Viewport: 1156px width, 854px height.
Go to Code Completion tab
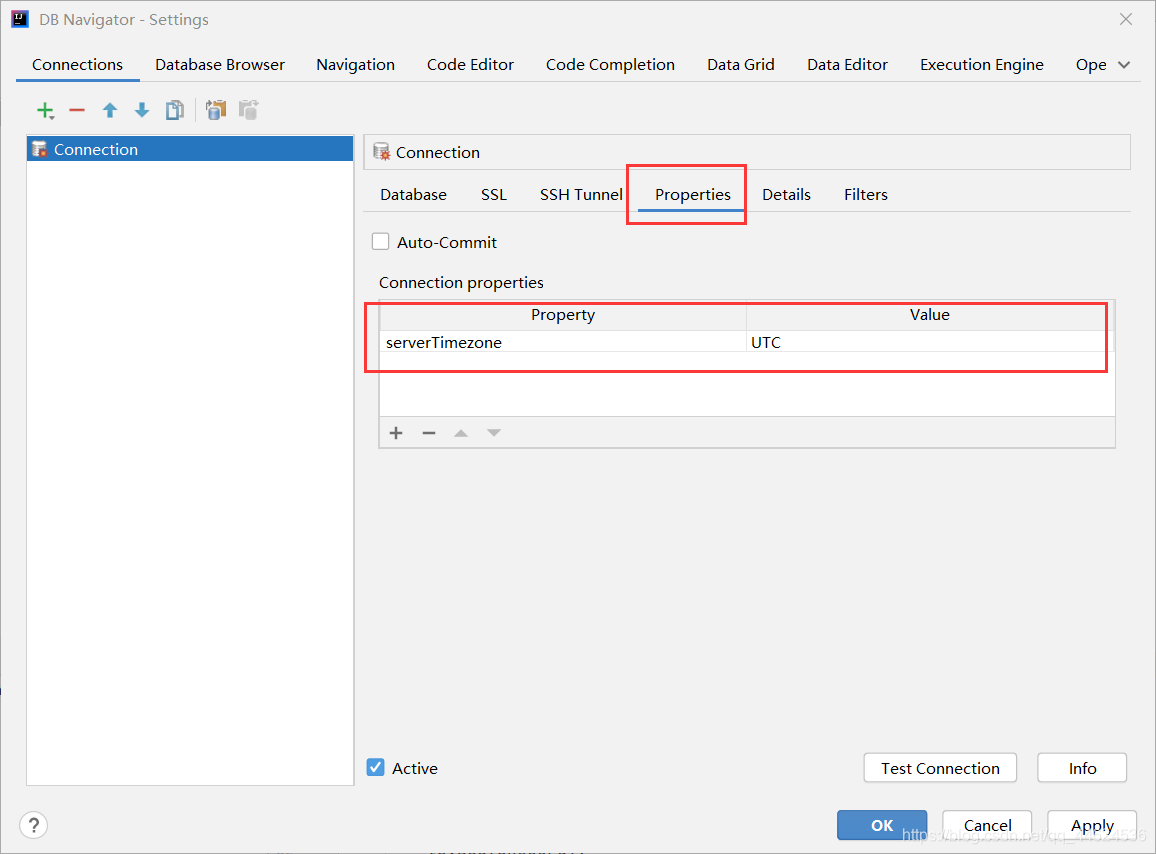(610, 65)
